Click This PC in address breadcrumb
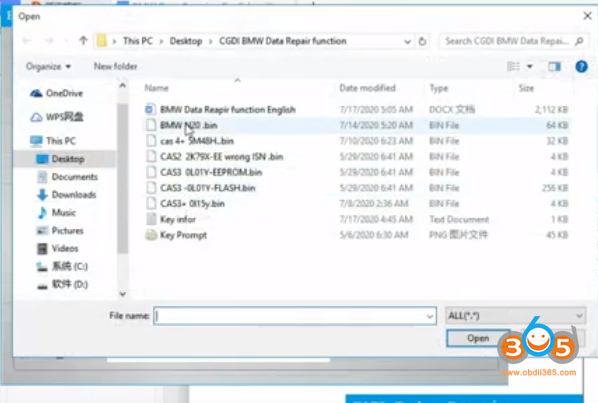 click(x=138, y=41)
